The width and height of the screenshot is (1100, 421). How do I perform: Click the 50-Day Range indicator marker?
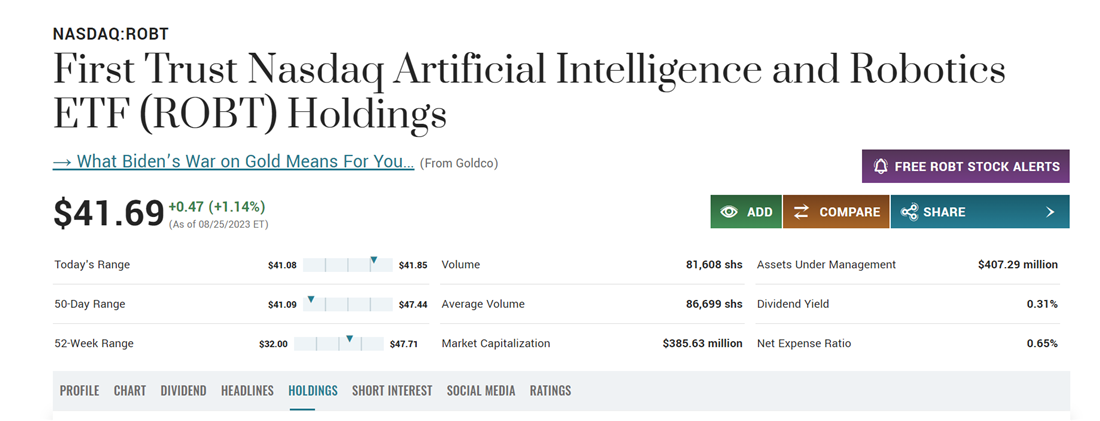click(x=311, y=300)
